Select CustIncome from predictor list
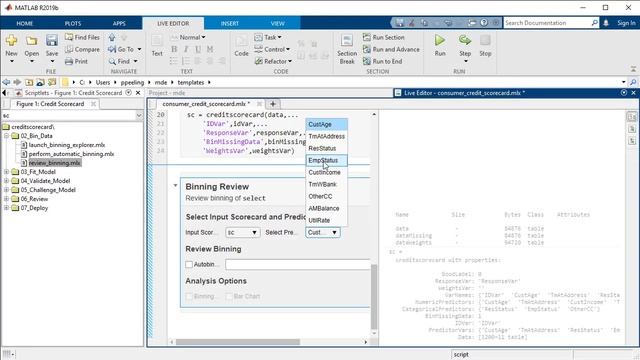 pyautogui.click(x=327, y=172)
